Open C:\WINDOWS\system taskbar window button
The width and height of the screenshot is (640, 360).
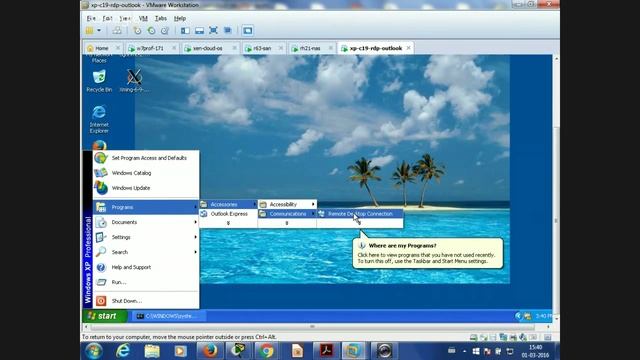[168, 316]
